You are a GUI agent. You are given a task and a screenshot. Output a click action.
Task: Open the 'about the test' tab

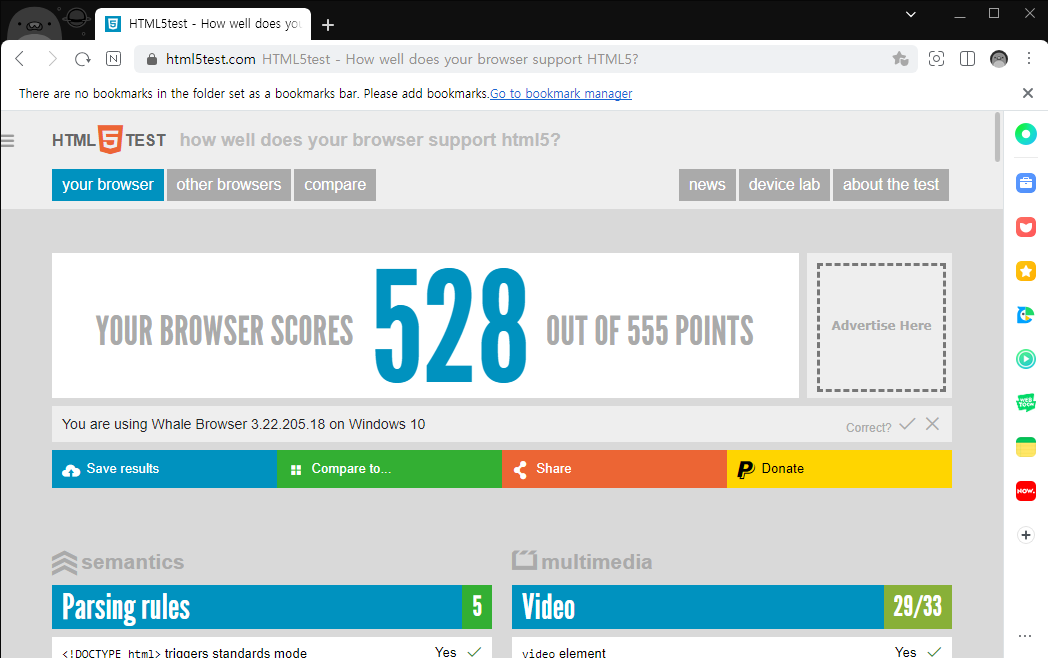891,185
